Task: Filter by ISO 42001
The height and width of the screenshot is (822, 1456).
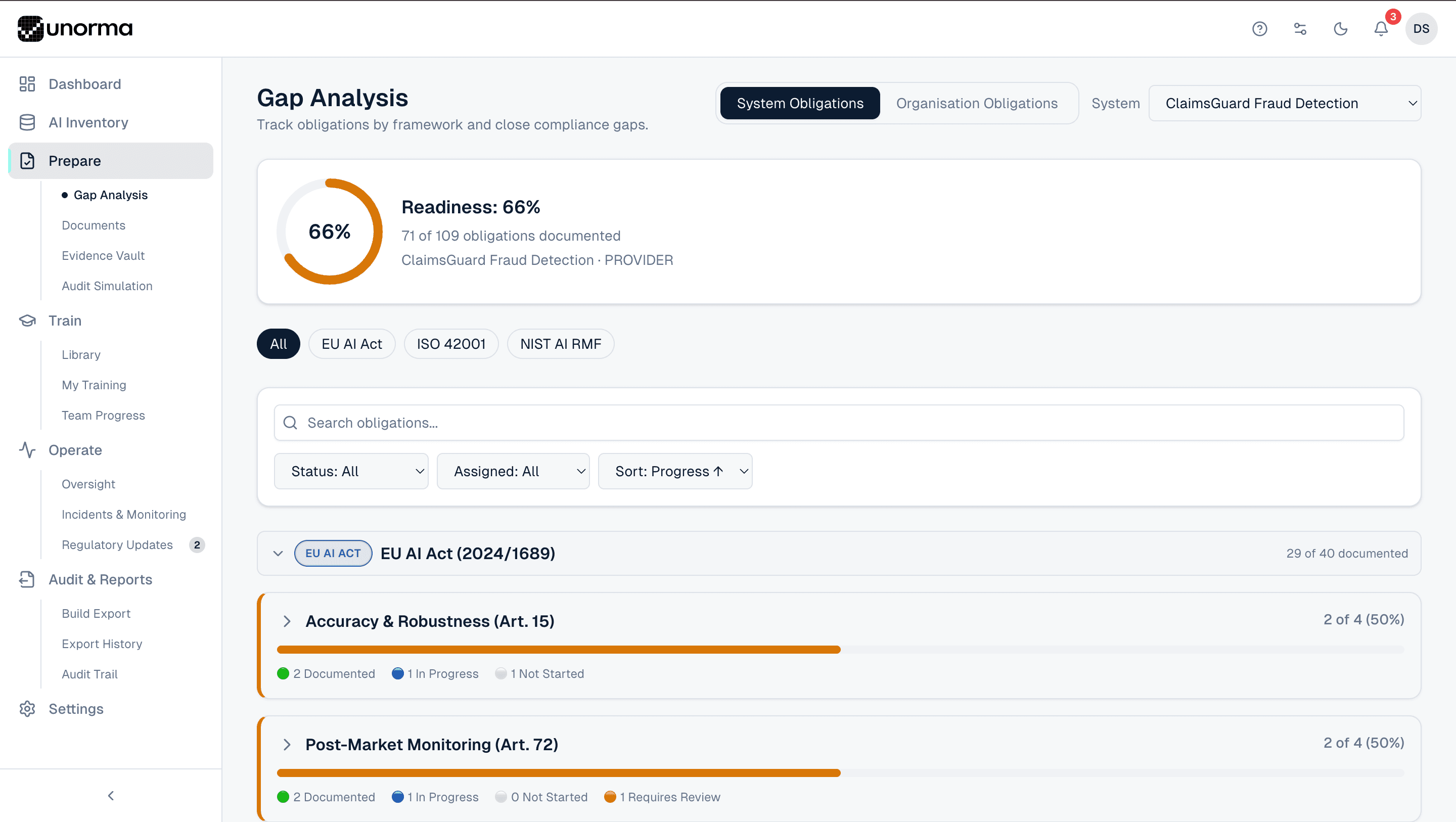Action: pos(451,344)
